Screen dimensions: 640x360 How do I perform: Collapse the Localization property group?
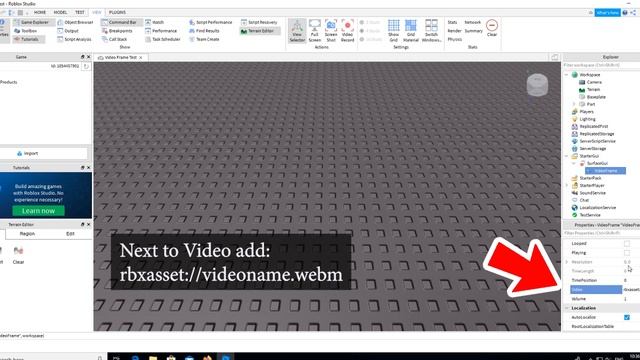567,308
